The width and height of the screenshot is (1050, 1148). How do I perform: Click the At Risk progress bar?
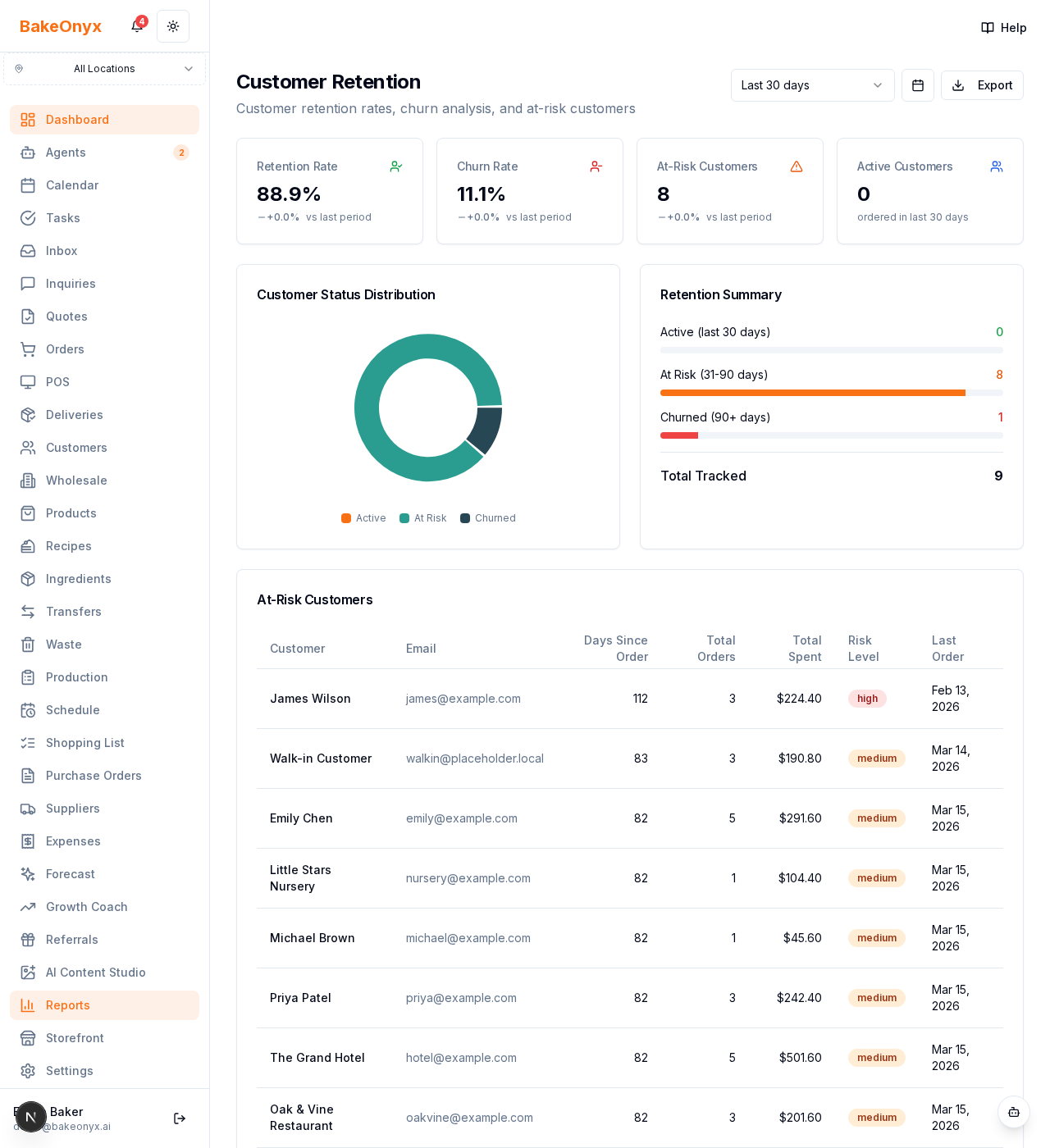pyautogui.click(x=832, y=393)
